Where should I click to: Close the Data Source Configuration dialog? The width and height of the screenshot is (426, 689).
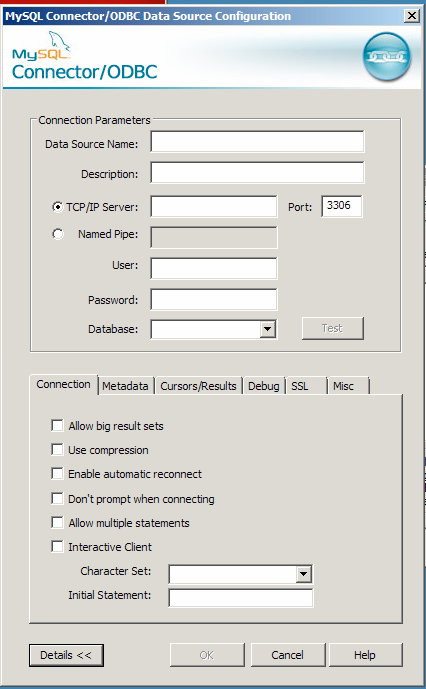(411, 16)
